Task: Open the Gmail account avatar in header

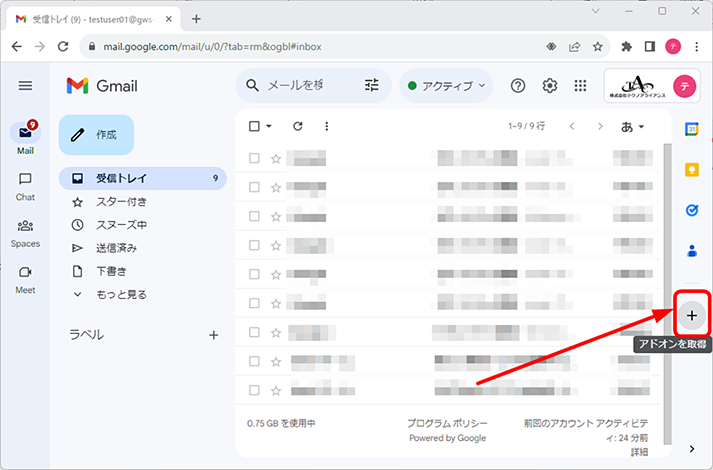Action: (x=684, y=86)
